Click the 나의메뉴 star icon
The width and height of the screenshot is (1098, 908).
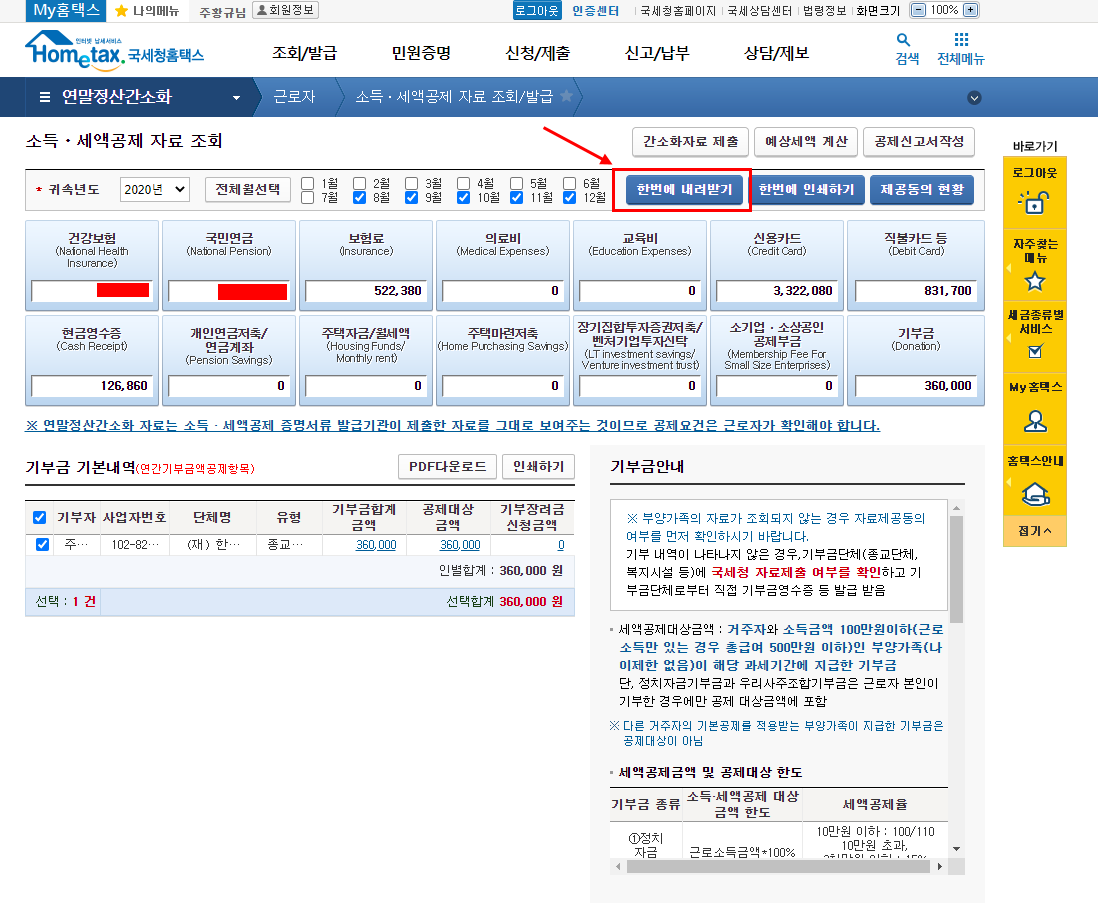pyautogui.click(x=121, y=11)
